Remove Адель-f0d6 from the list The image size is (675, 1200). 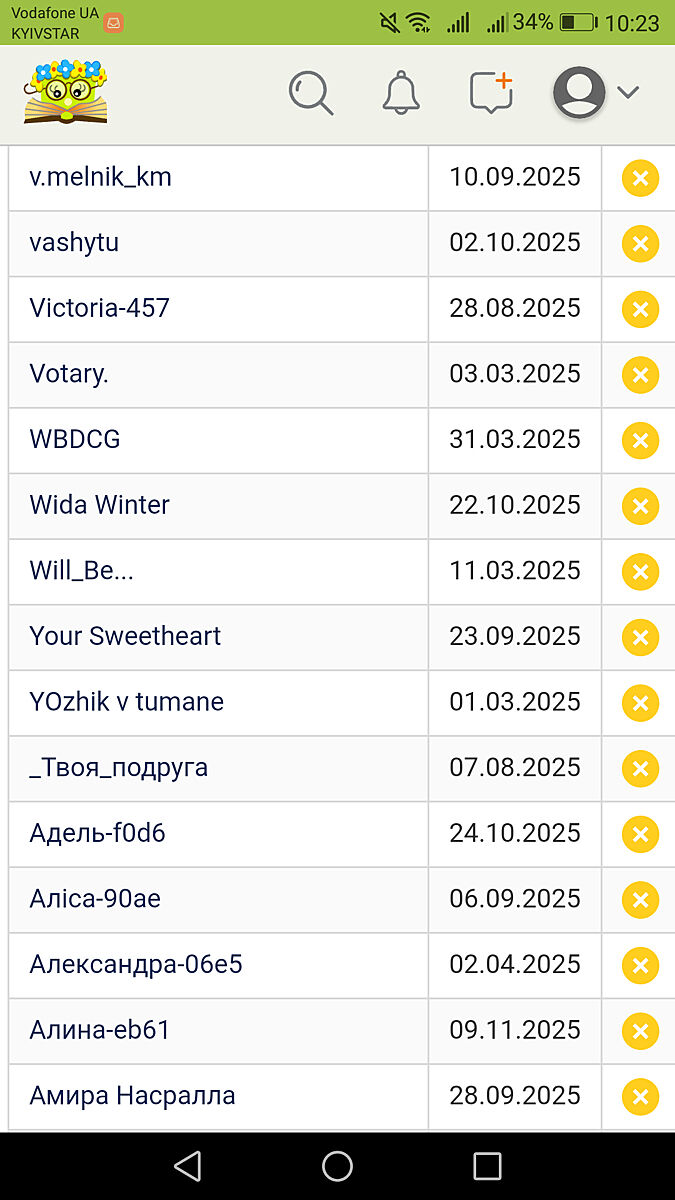(640, 835)
